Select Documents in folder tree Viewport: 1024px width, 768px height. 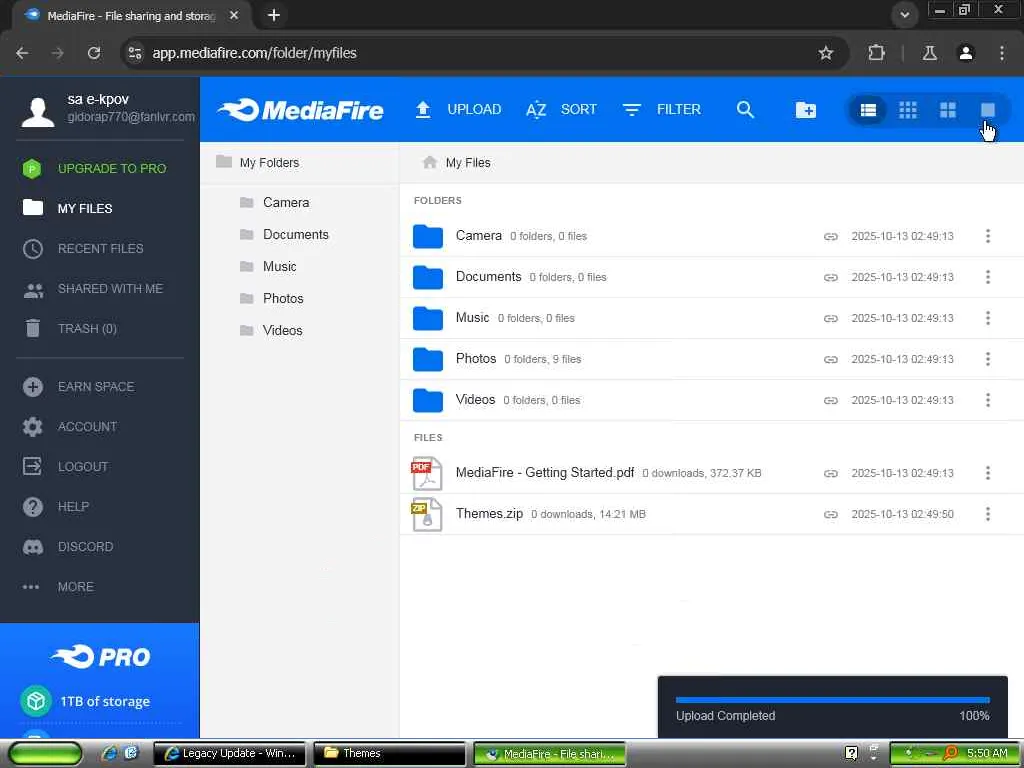point(284,234)
